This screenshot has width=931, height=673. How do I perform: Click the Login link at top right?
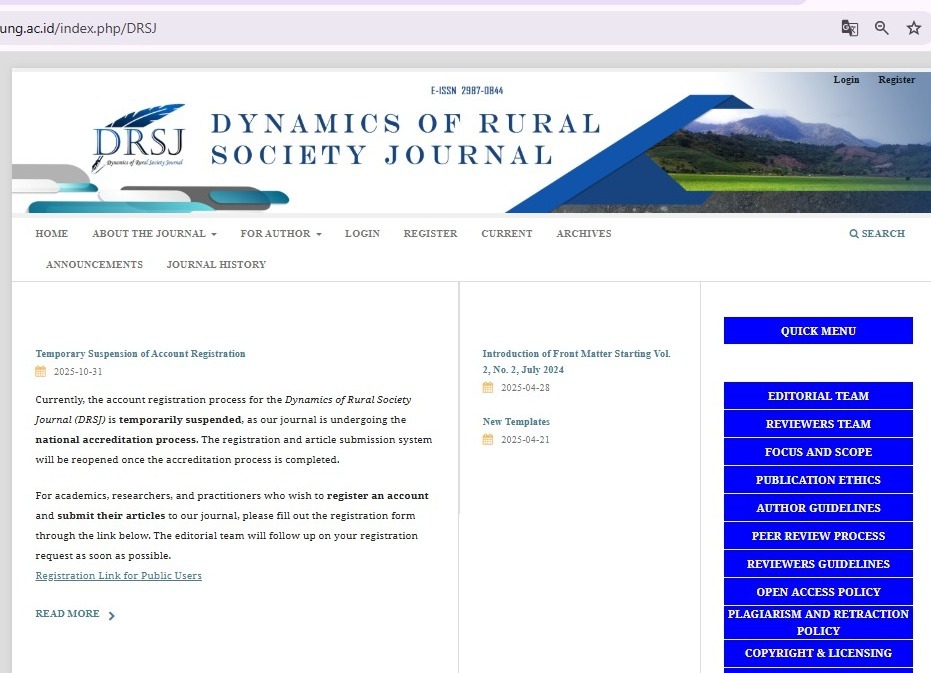(x=846, y=80)
